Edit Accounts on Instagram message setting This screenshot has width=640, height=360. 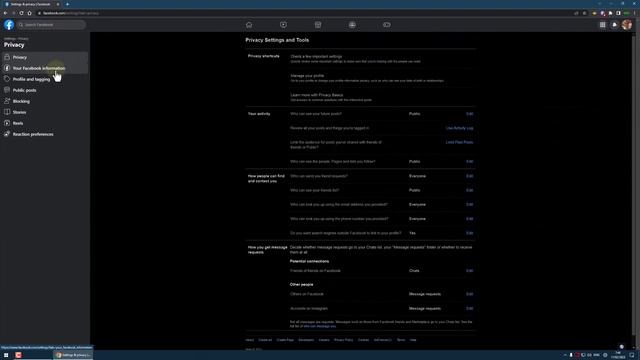tap(469, 309)
